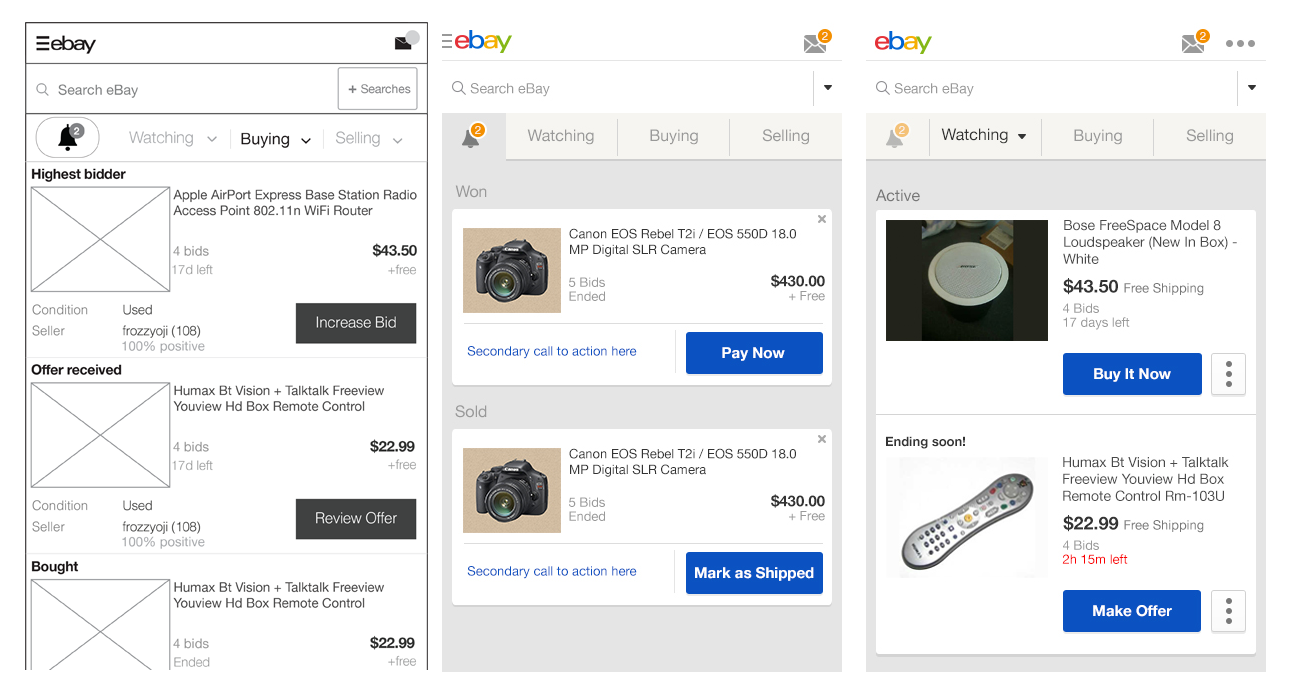The image size is (1292, 696).
Task: Dismiss the Won camera card
Action: (x=822, y=219)
